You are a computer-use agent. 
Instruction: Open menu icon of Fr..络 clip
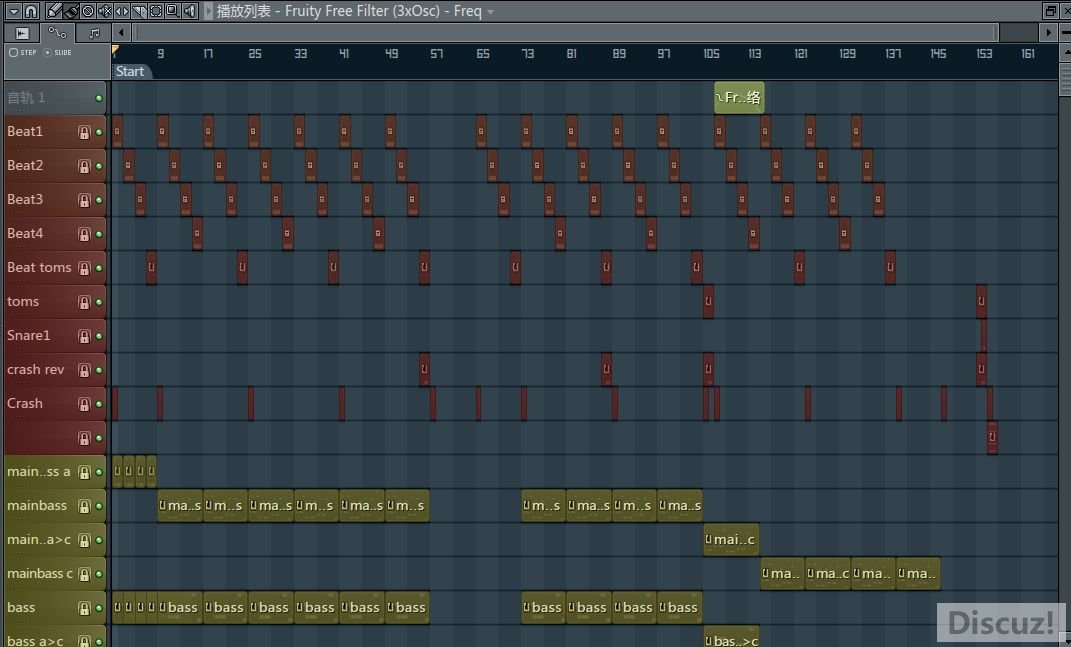[719, 98]
